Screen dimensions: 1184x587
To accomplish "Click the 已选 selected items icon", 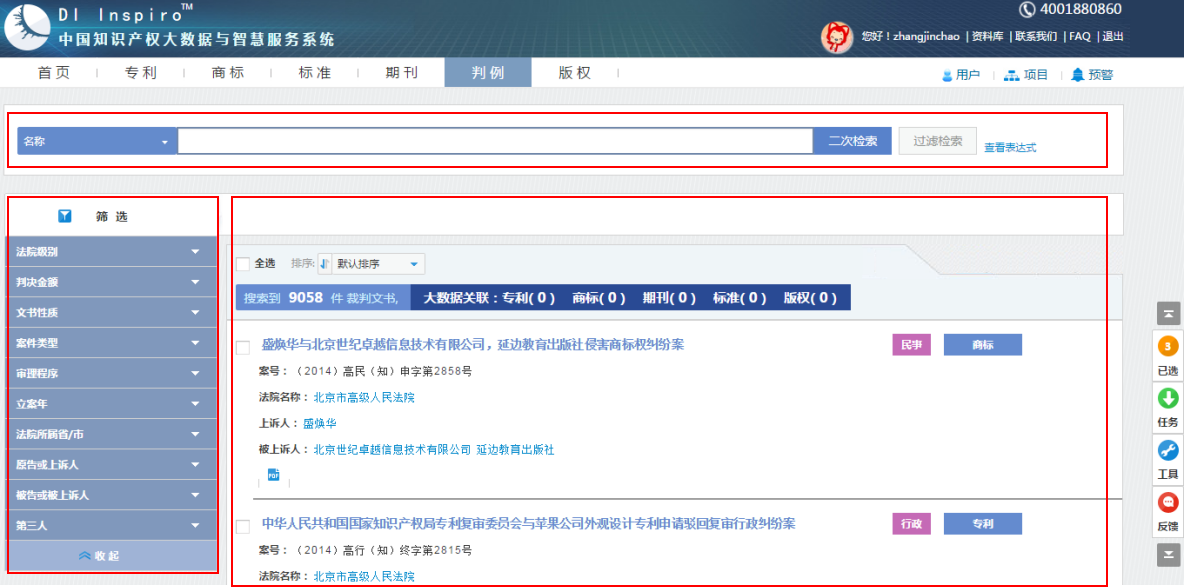I will (1167, 347).
